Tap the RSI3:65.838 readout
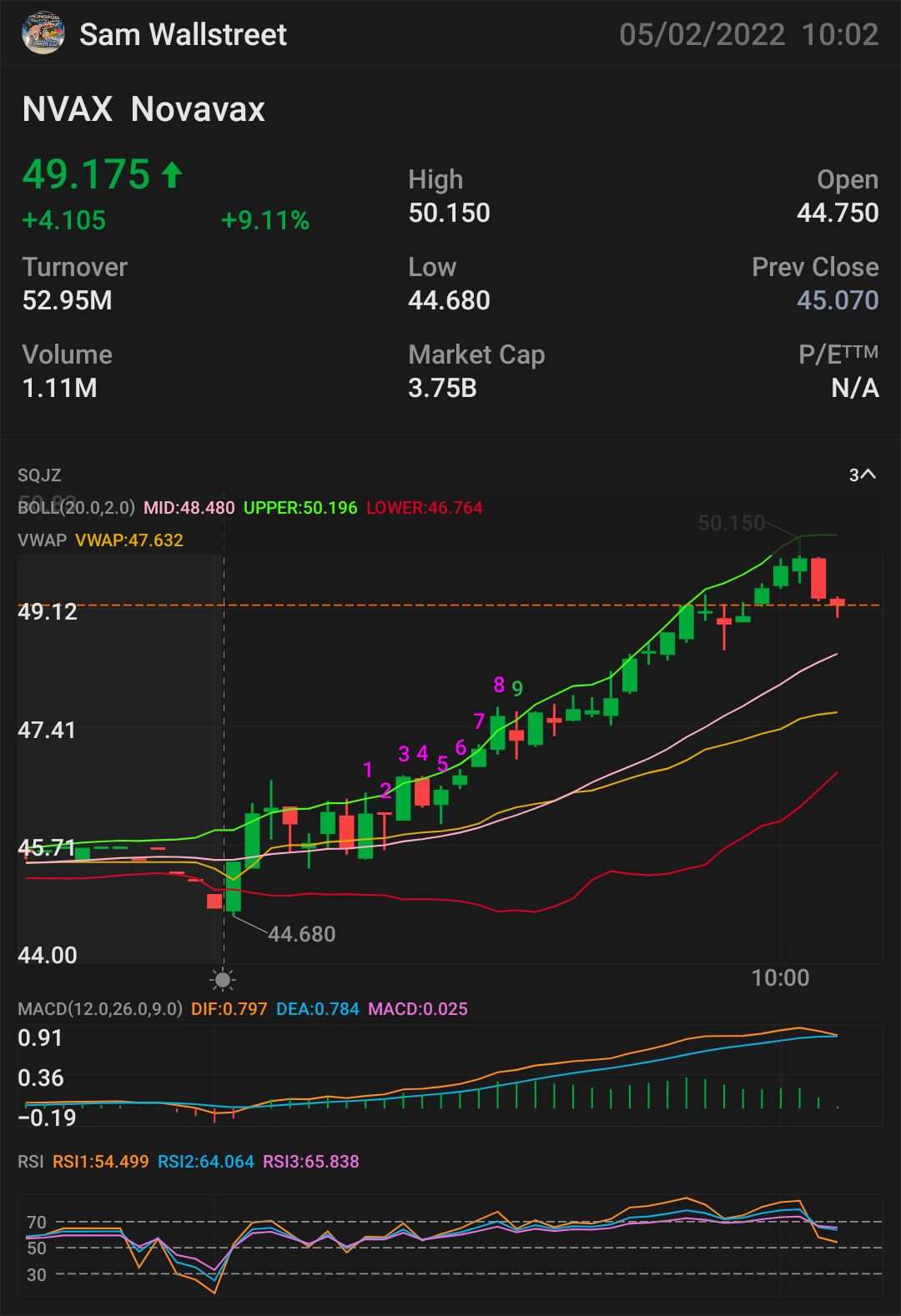This screenshot has width=901, height=1316. pyautogui.click(x=311, y=1162)
